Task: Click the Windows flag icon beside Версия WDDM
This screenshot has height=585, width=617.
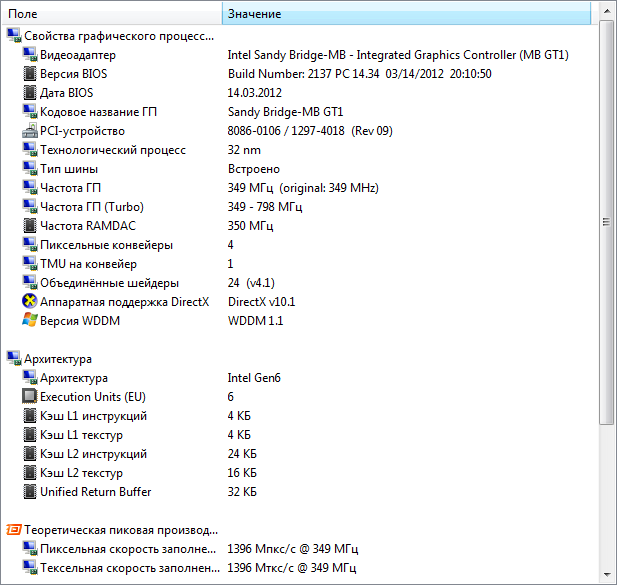Action: pyautogui.click(x=30, y=320)
